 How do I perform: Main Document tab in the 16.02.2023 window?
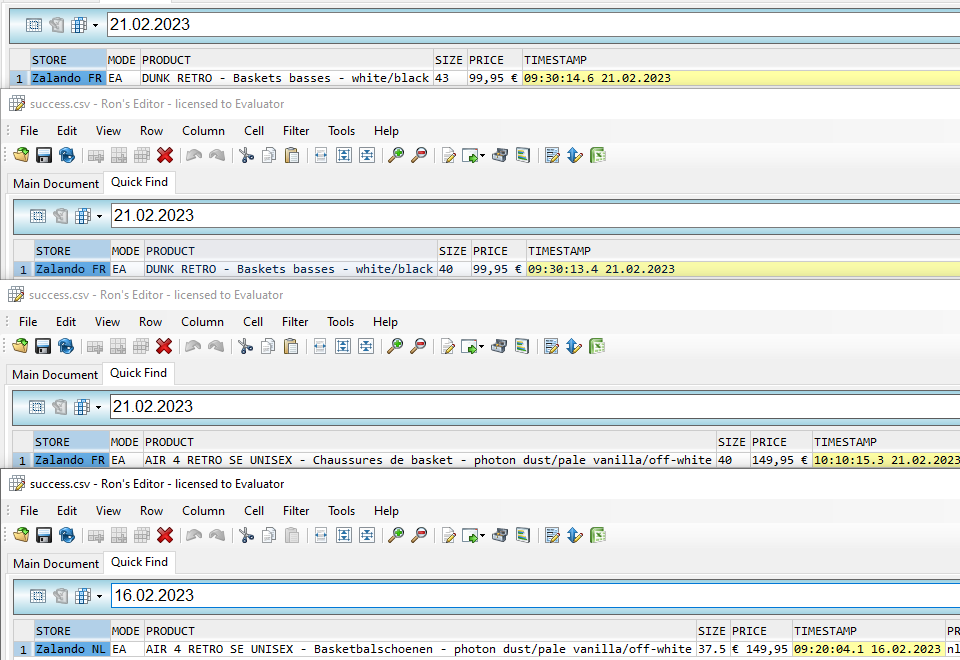(x=56, y=563)
